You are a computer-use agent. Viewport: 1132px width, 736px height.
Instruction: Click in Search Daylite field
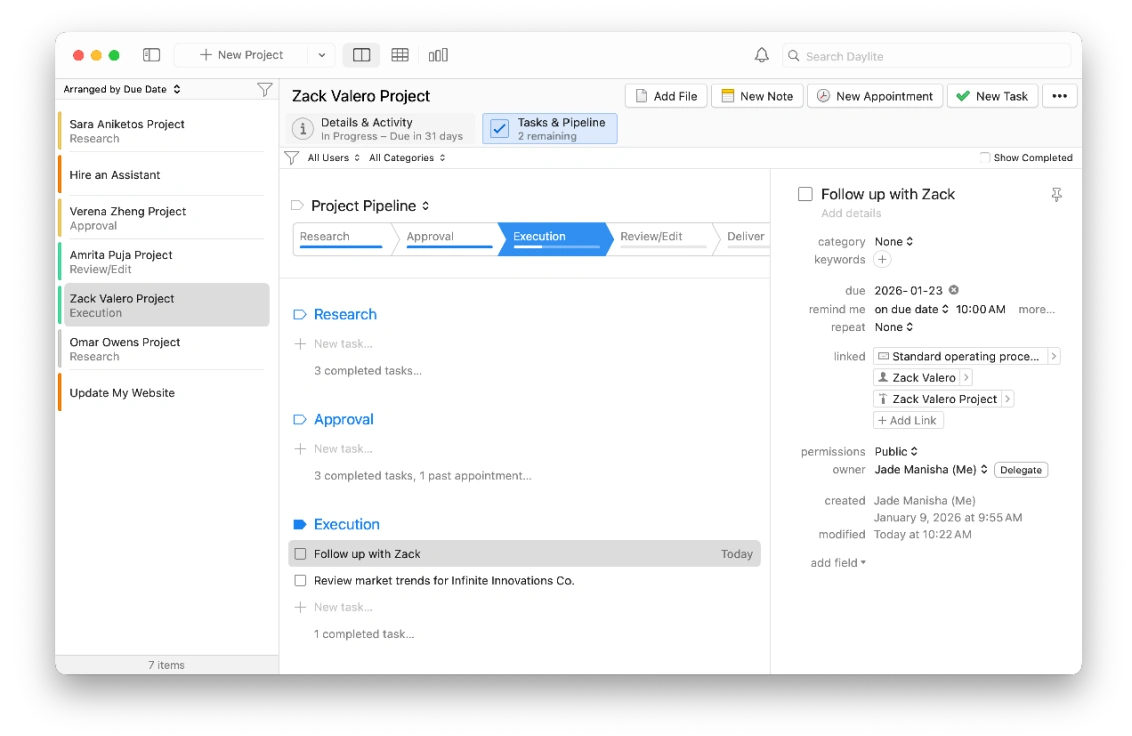click(x=926, y=56)
